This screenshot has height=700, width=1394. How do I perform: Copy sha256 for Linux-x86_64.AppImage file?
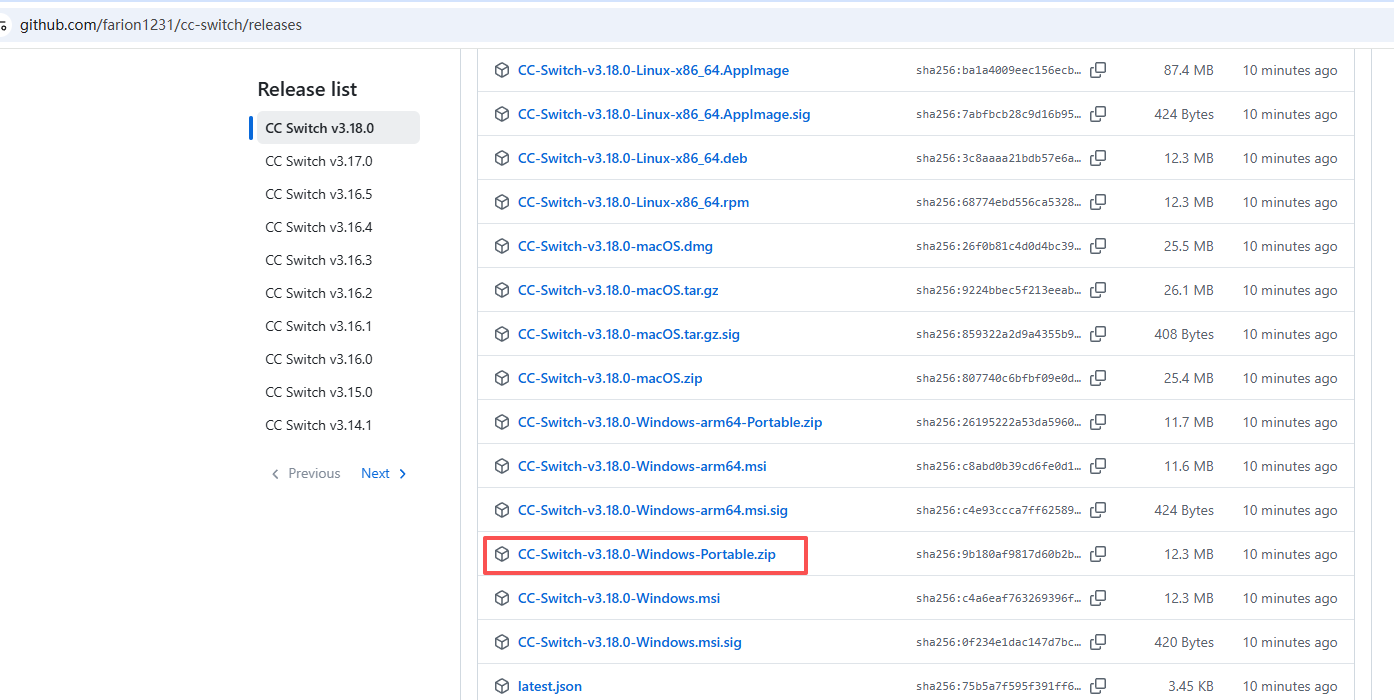[1098, 70]
